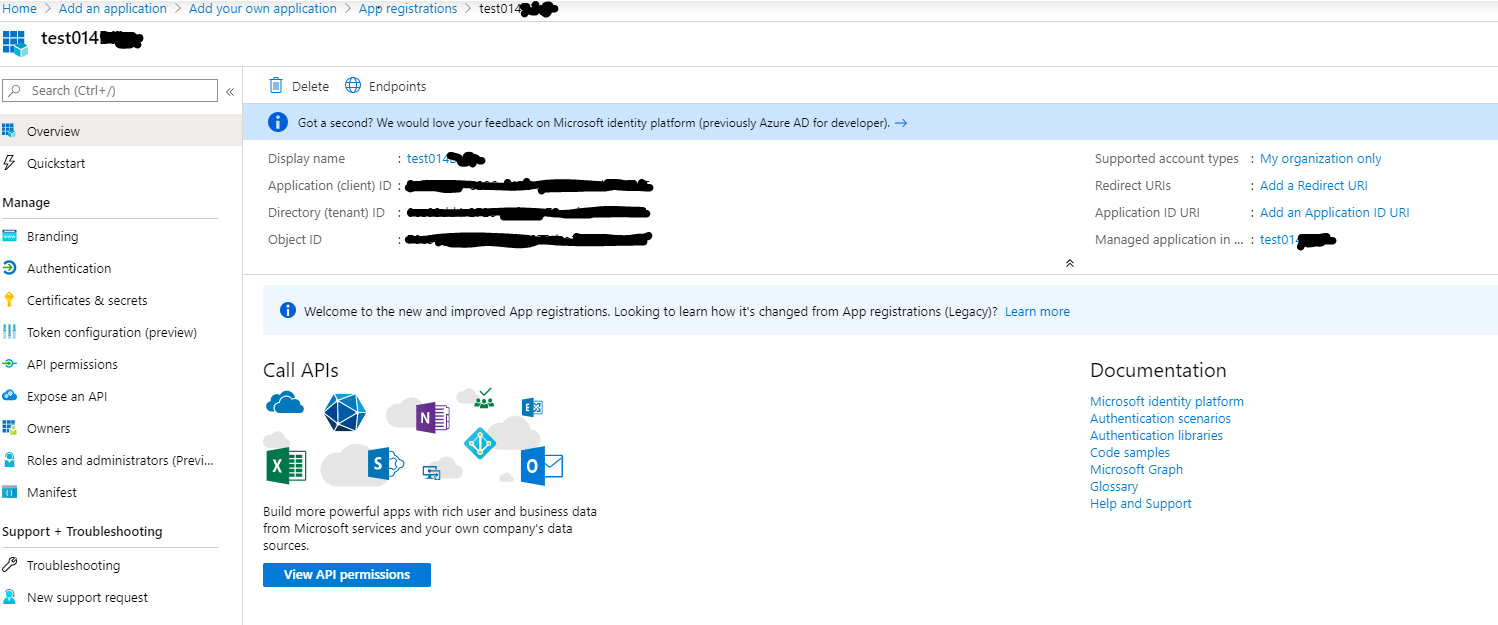Click the feedback banner arrow link
1498x625 pixels.
pyautogui.click(x=901, y=123)
